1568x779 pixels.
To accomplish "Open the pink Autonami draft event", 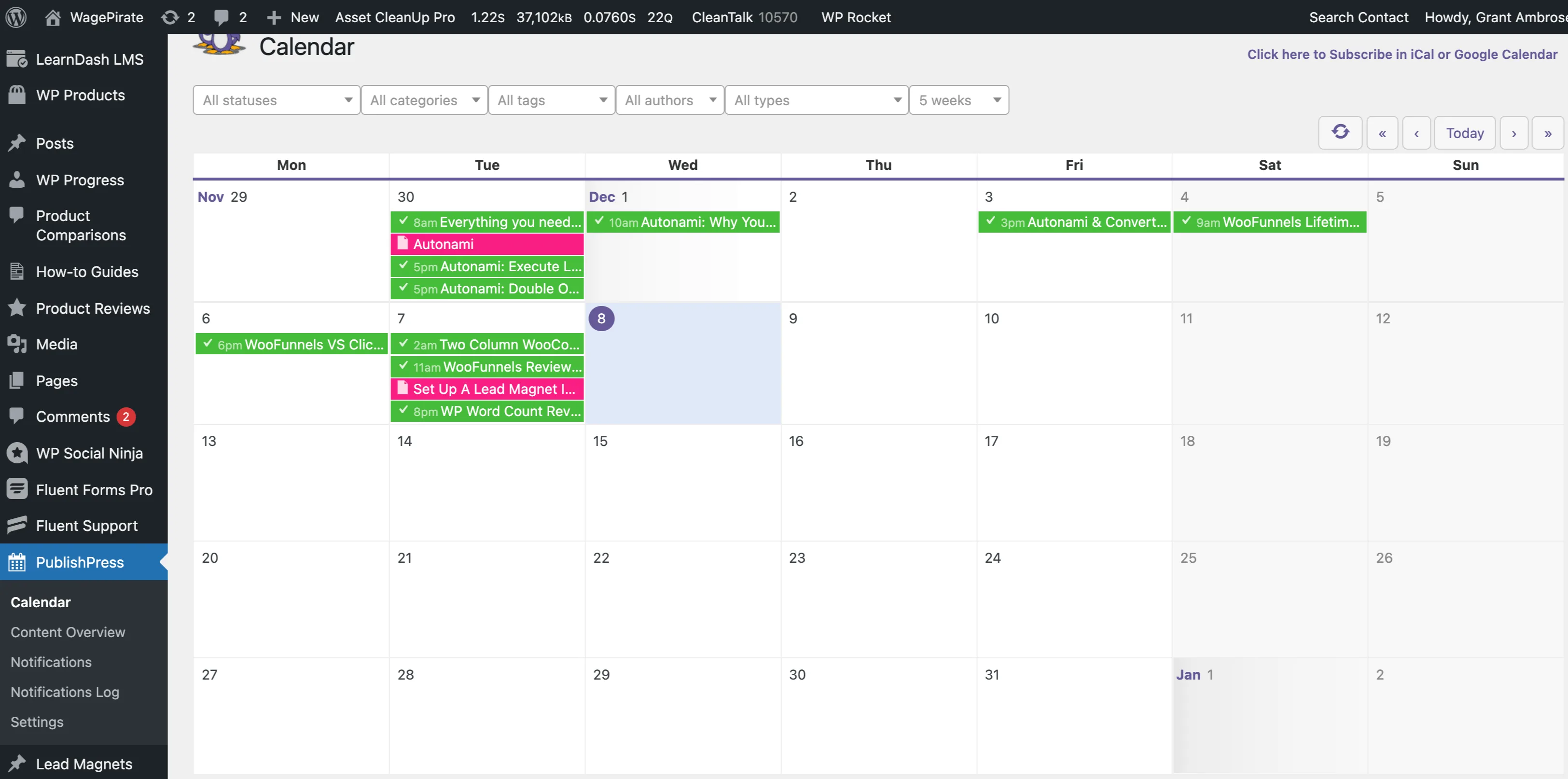I will point(487,244).
